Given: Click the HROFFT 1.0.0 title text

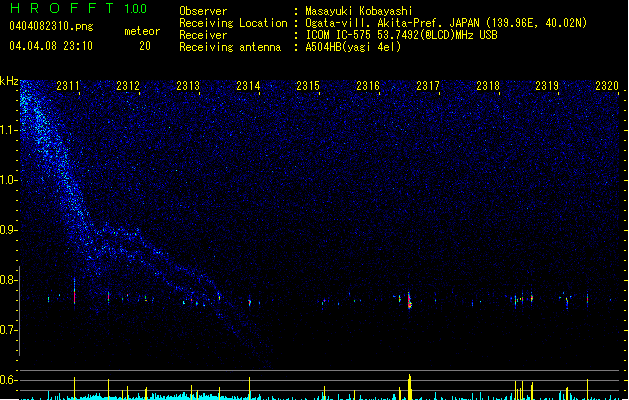Looking at the screenshot, I should [79, 8].
